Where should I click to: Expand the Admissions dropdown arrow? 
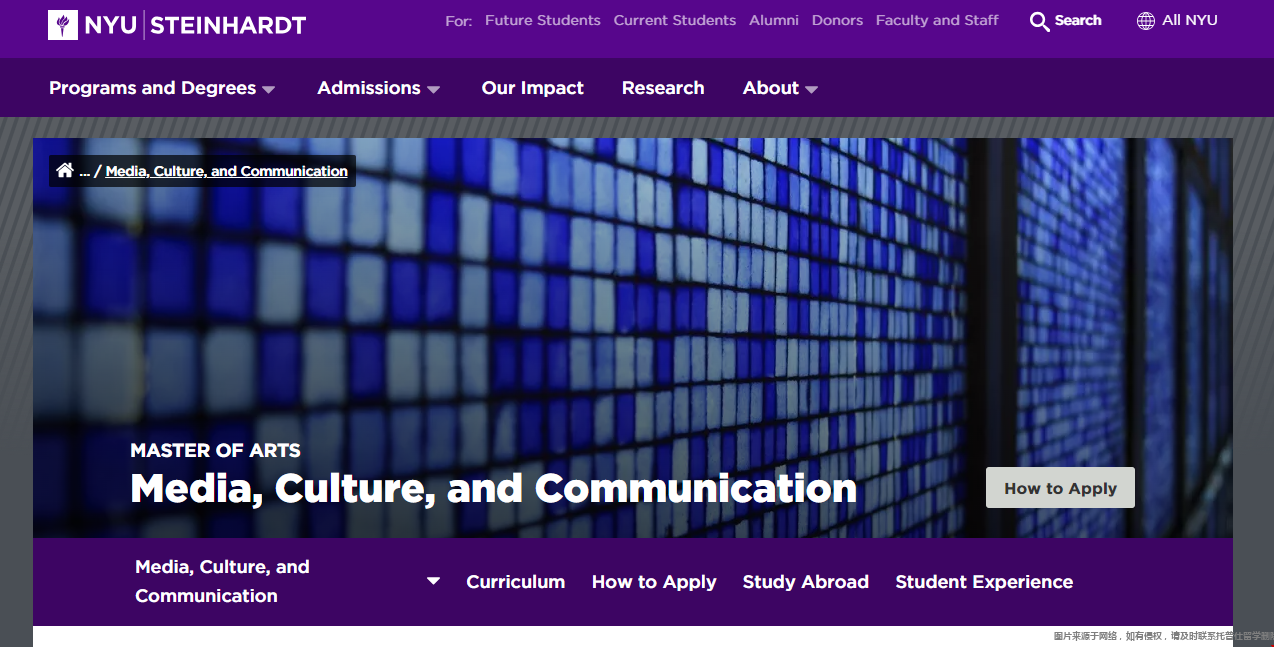point(433,89)
